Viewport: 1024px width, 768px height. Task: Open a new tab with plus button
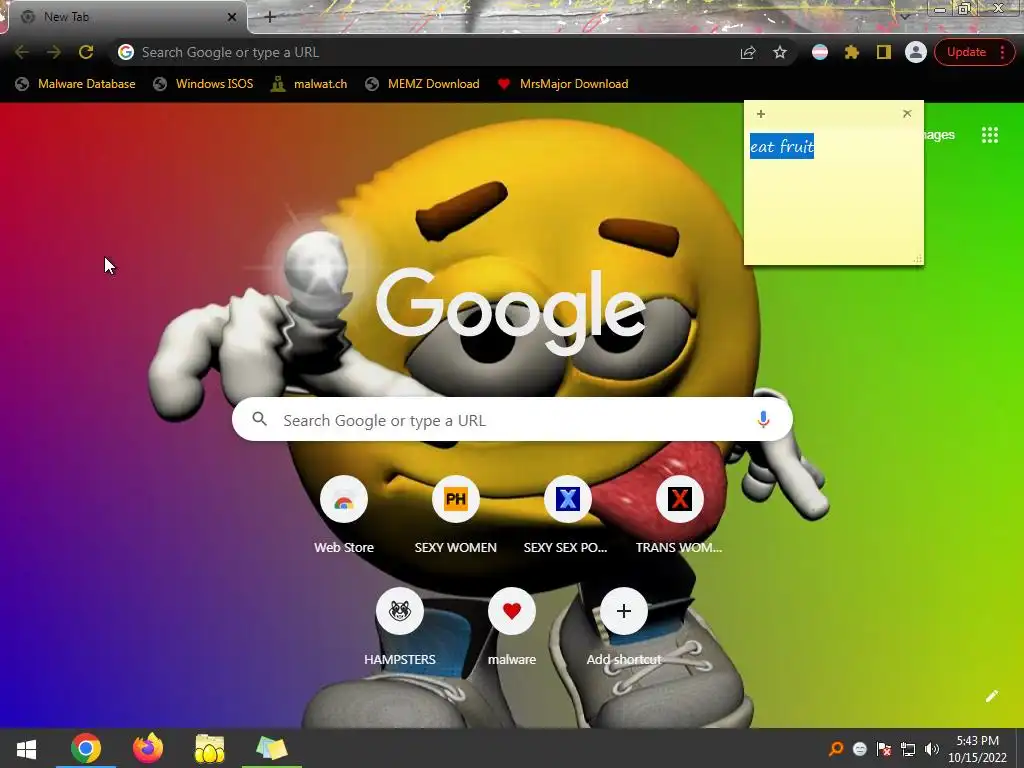pyautogui.click(x=270, y=17)
